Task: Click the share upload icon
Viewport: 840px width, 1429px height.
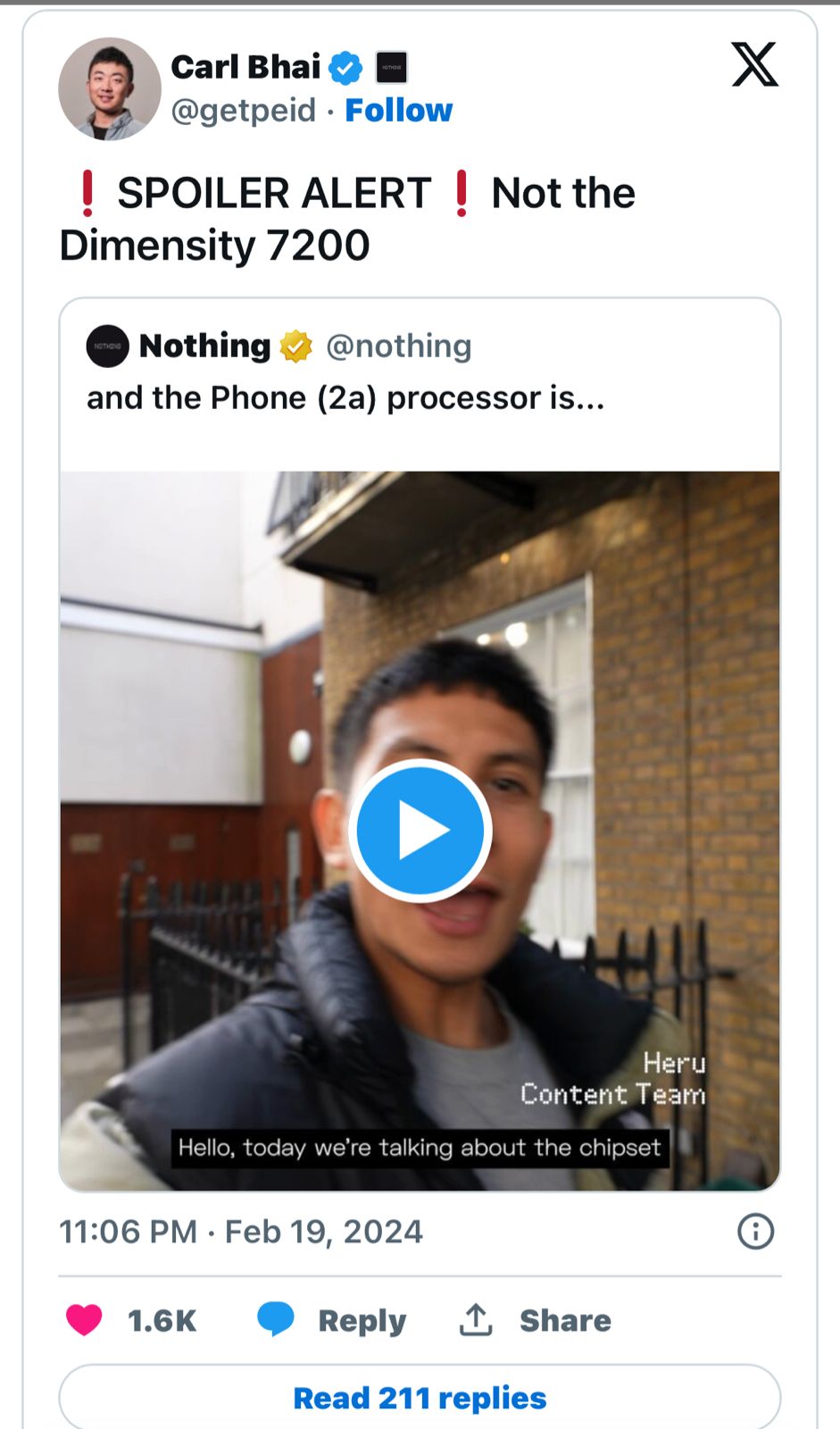Action: (x=476, y=1320)
